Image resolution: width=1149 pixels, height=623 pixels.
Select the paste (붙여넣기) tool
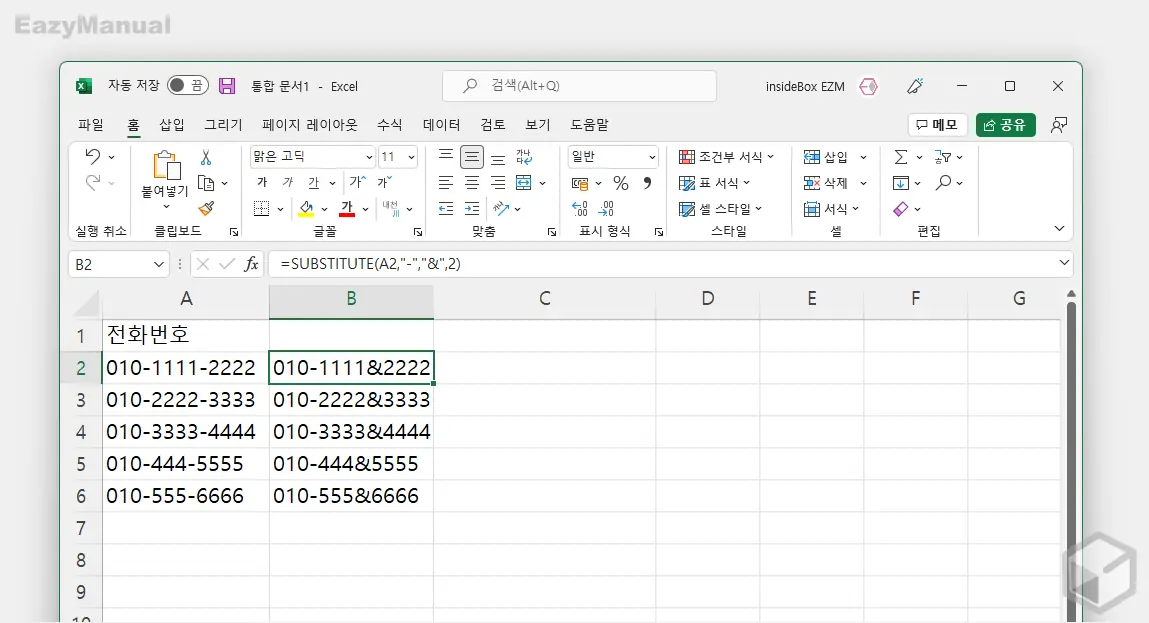(167, 178)
